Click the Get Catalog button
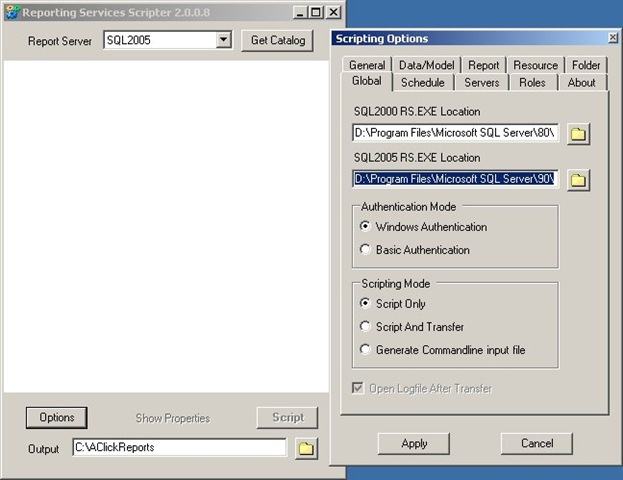The width and height of the screenshot is (623, 480). (277, 41)
